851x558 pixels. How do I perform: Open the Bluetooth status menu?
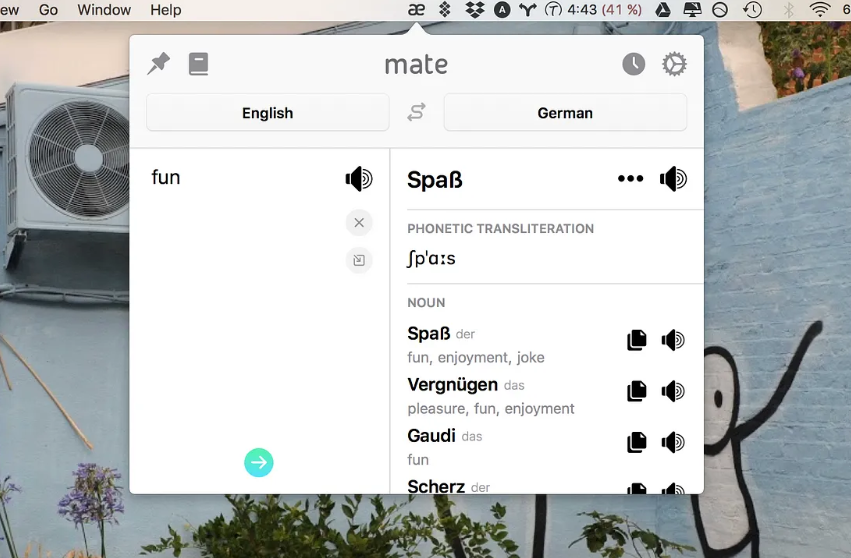click(x=789, y=10)
